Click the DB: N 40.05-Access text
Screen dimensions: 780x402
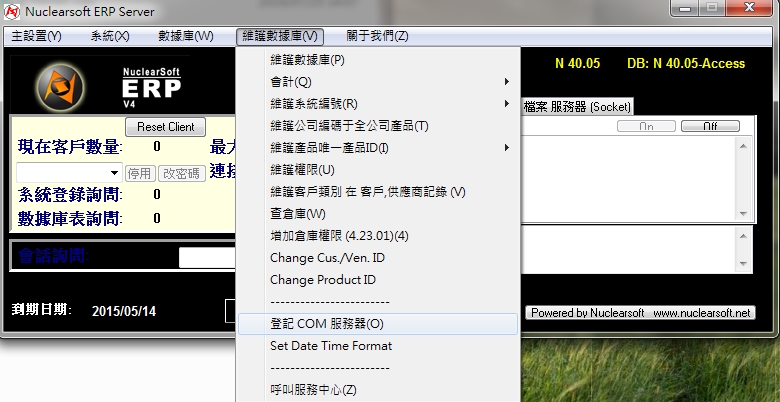click(x=686, y=64)
